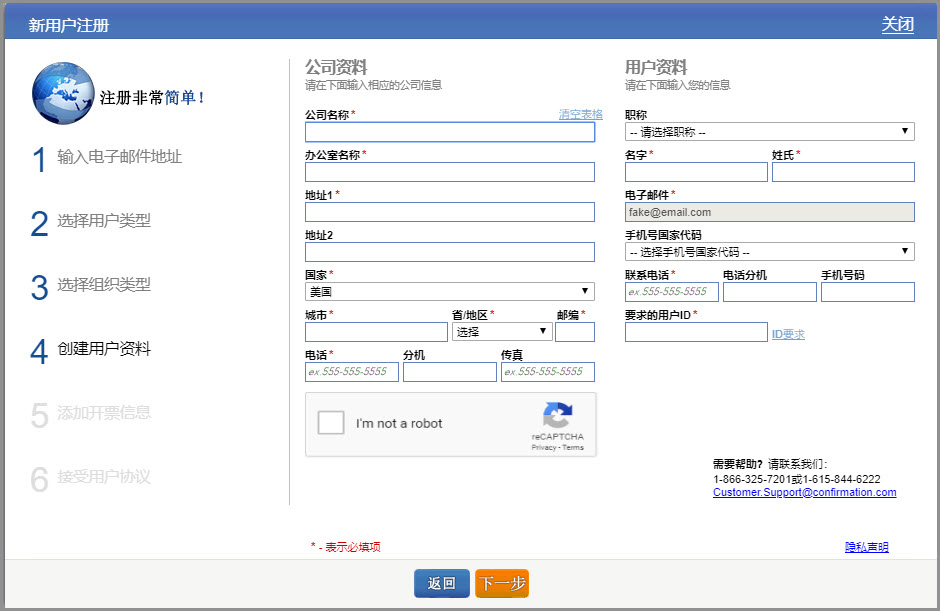Click the 下一步 next button
Screen dimensions: 940x611
[501, 584]
